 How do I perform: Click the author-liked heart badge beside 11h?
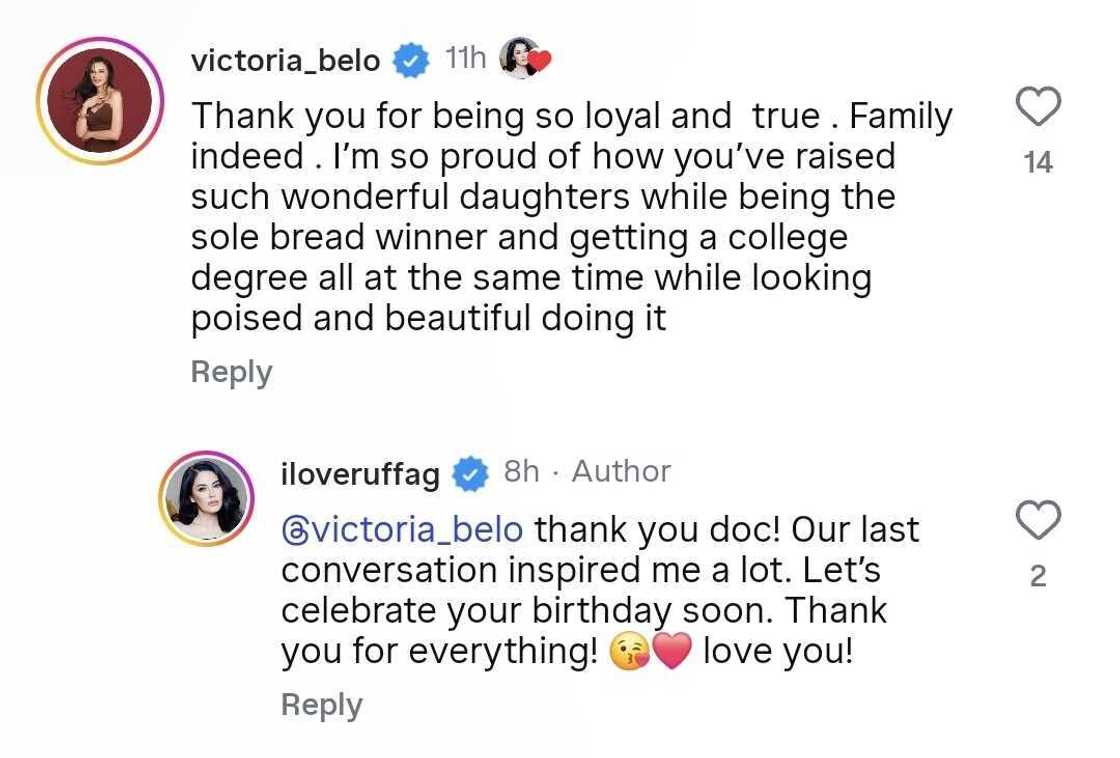pyautogui.click(x=524, y=58)
